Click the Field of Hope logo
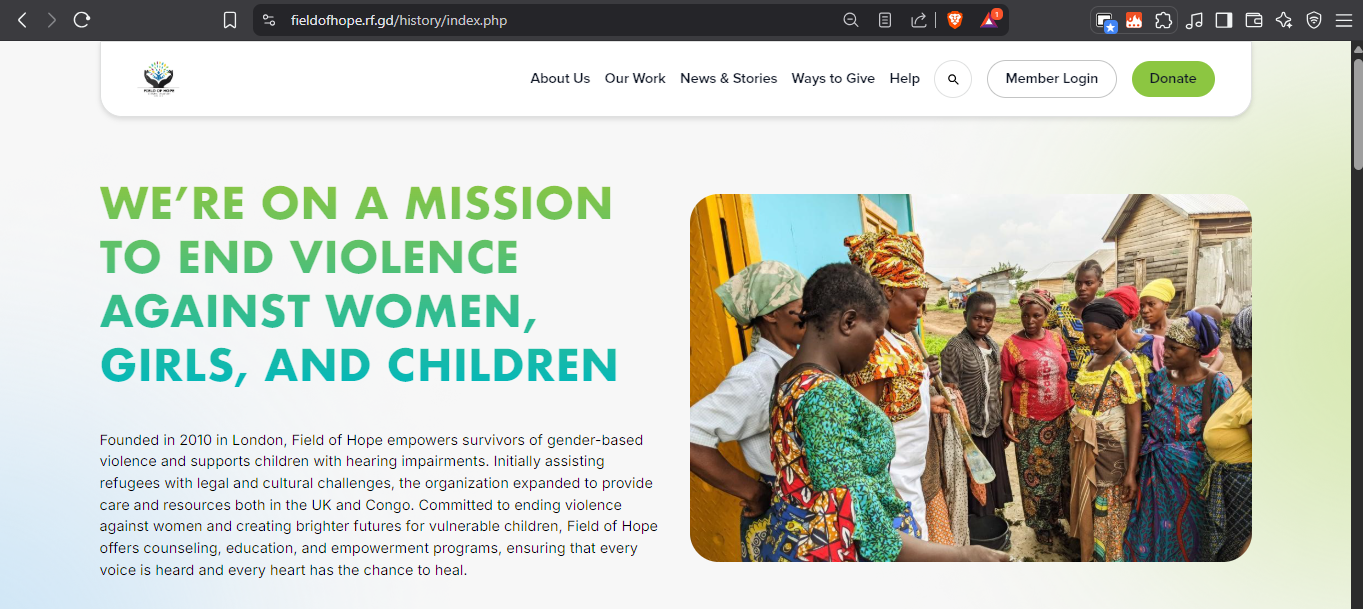Image resolution: width=1363 pixels, height=609 pixels. coord(158,79)
